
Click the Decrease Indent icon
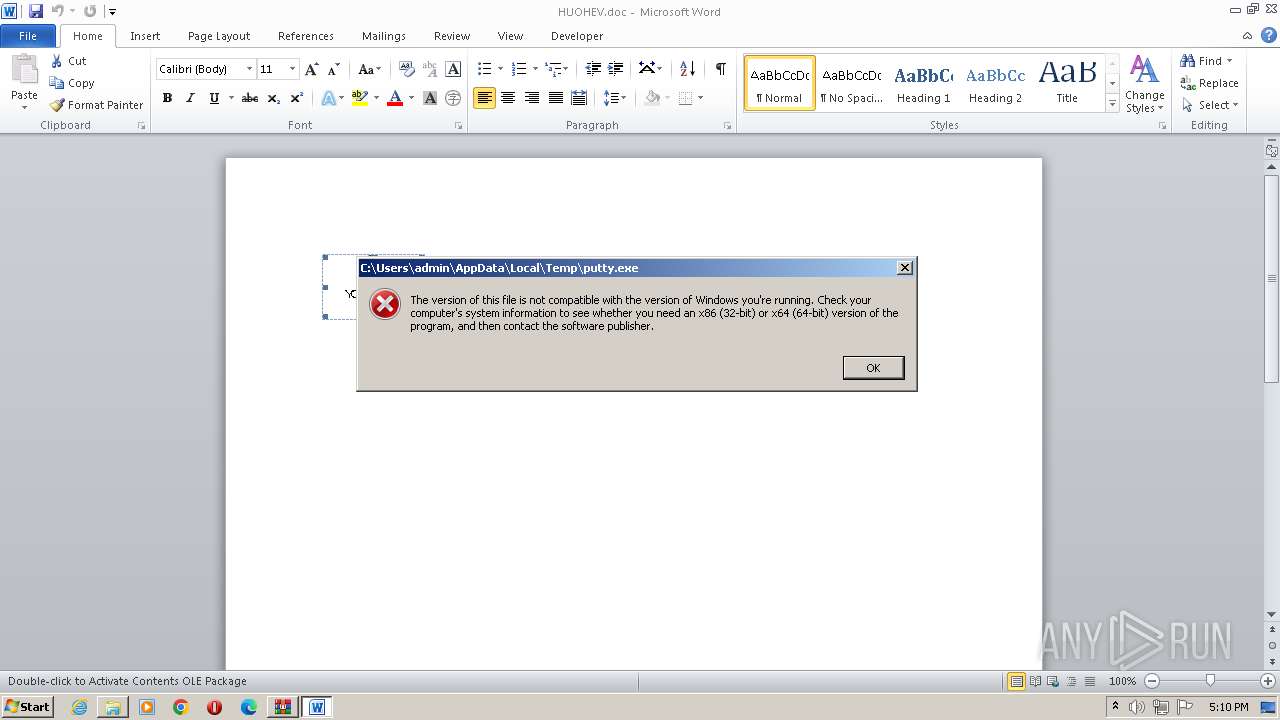pyautogui.click(x=593, y=69)
